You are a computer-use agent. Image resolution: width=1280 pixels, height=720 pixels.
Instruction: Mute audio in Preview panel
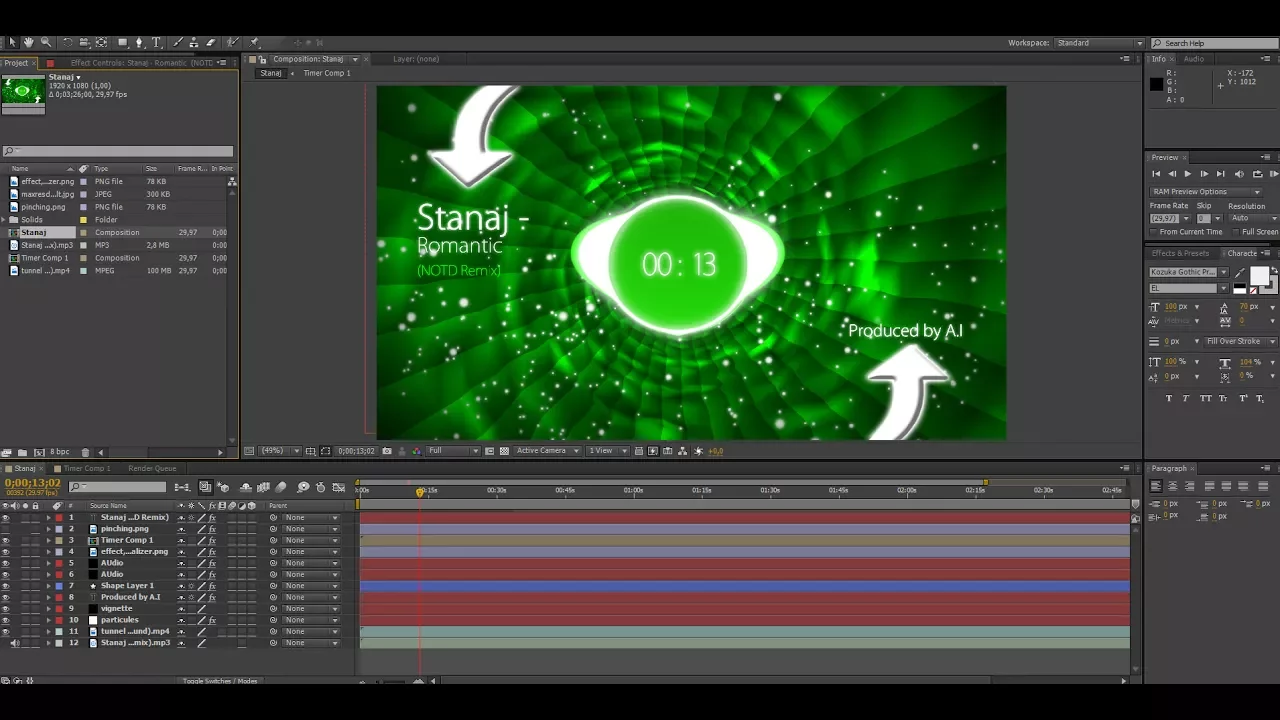click(x=1240, y=174)
